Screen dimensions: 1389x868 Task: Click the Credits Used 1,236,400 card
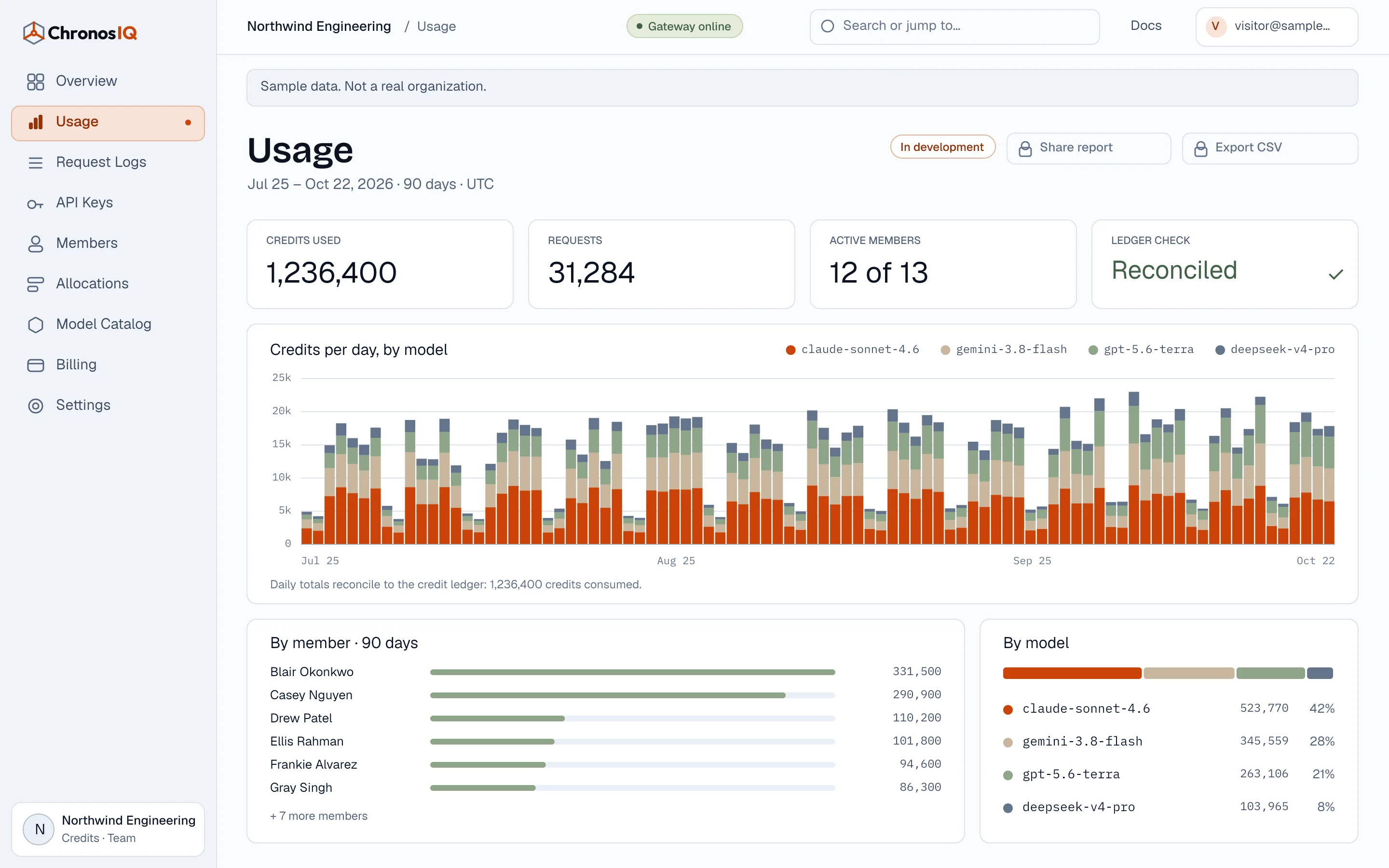coord(380,264)
